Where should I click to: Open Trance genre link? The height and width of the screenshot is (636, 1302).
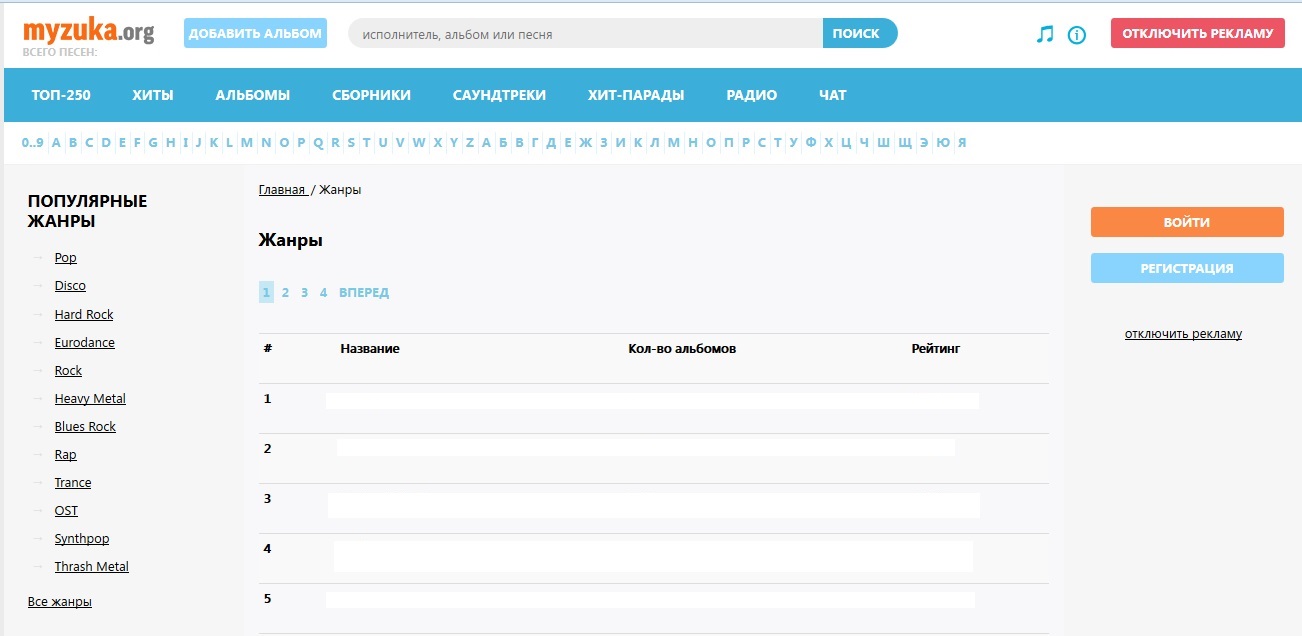pyautogui.click(x=73, y=483)
